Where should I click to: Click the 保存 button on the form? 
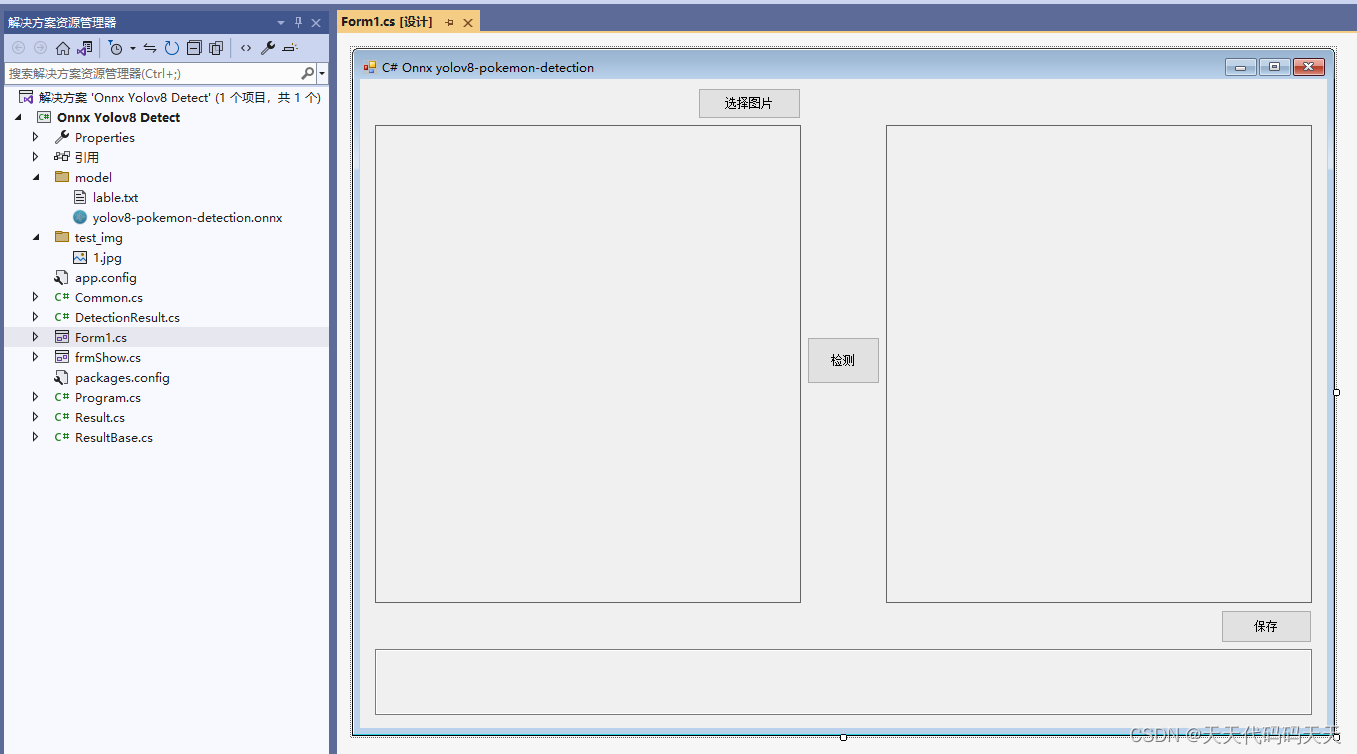click(1266, 626)
